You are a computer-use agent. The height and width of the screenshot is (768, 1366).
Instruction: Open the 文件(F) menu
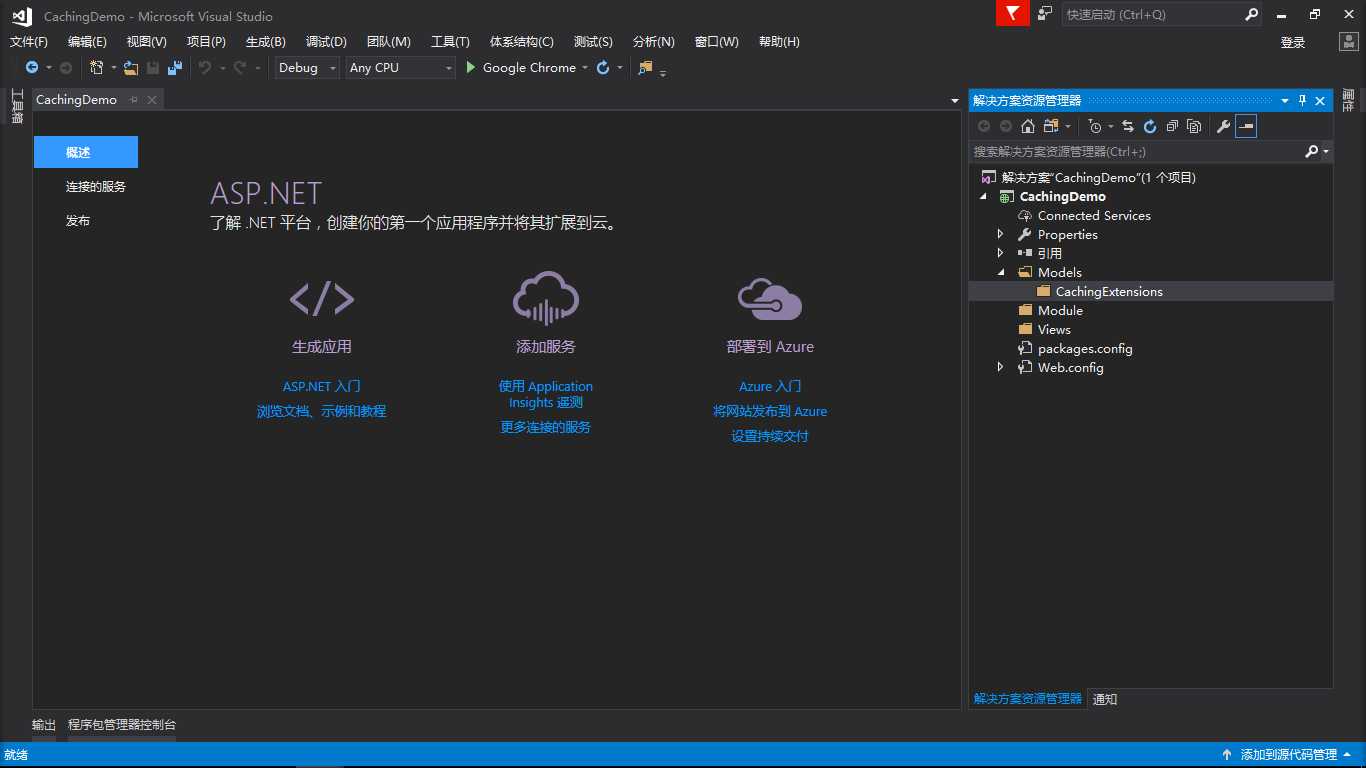[29, 41]
